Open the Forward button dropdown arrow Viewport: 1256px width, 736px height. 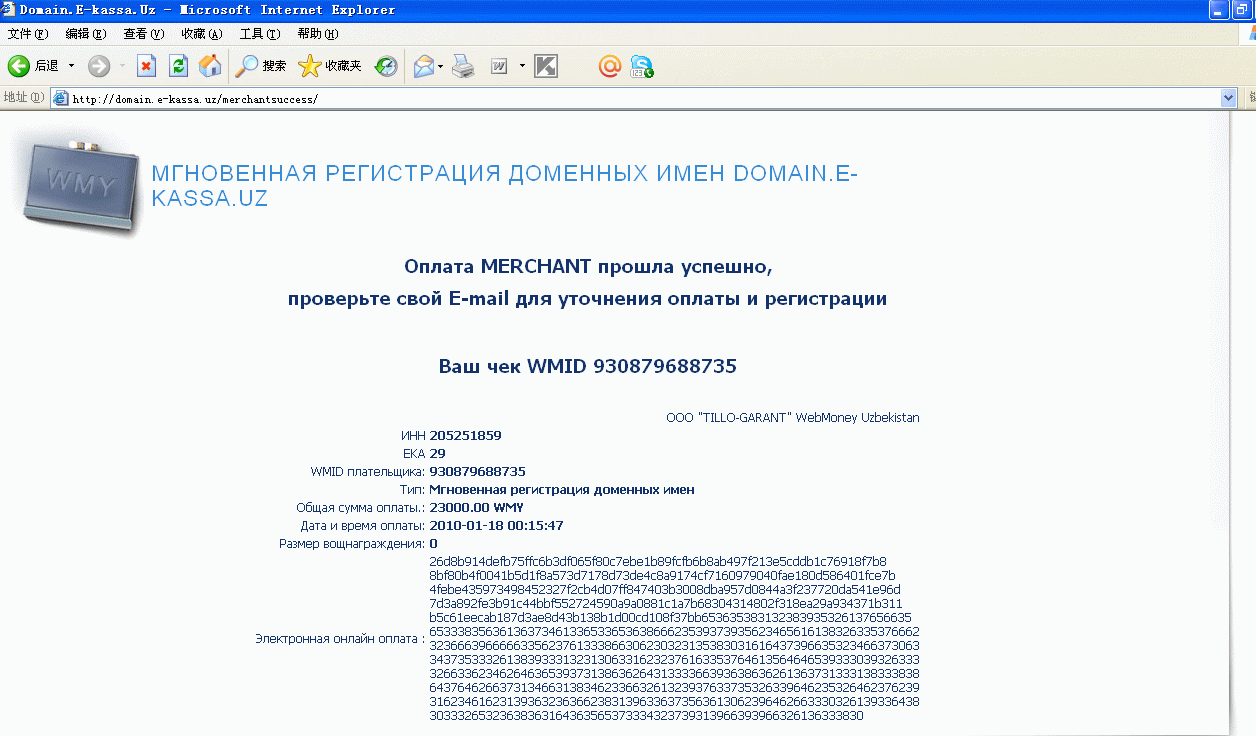tap(123, 66)
